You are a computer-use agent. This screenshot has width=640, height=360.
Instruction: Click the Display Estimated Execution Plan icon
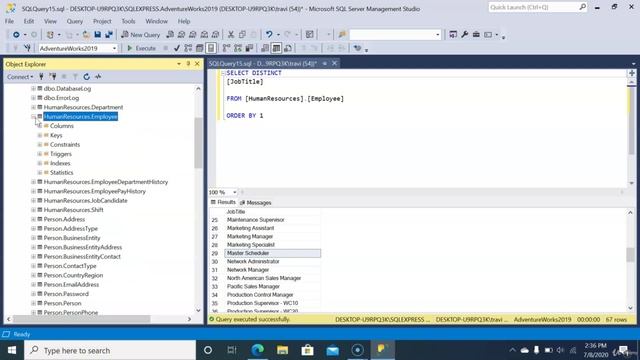pyautogui.click(x=188, y=48)
